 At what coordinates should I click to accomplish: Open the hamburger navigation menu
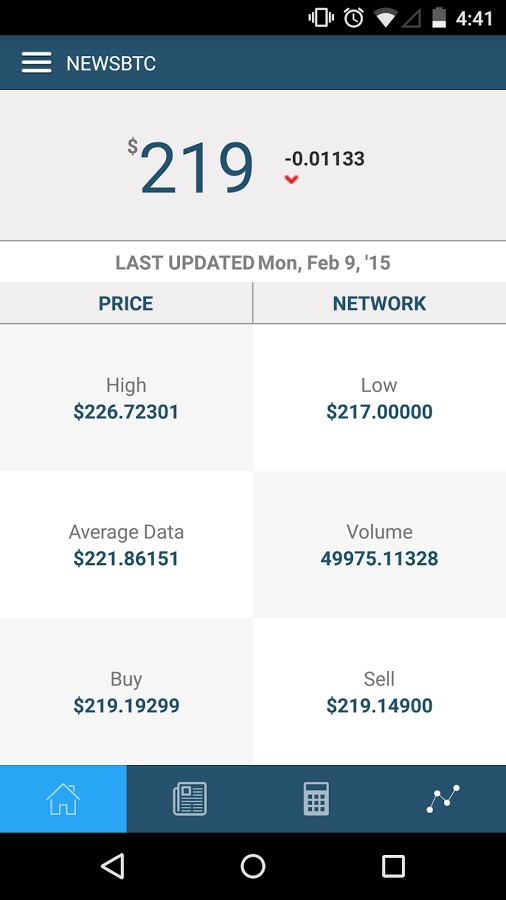[x=37, y=63]
